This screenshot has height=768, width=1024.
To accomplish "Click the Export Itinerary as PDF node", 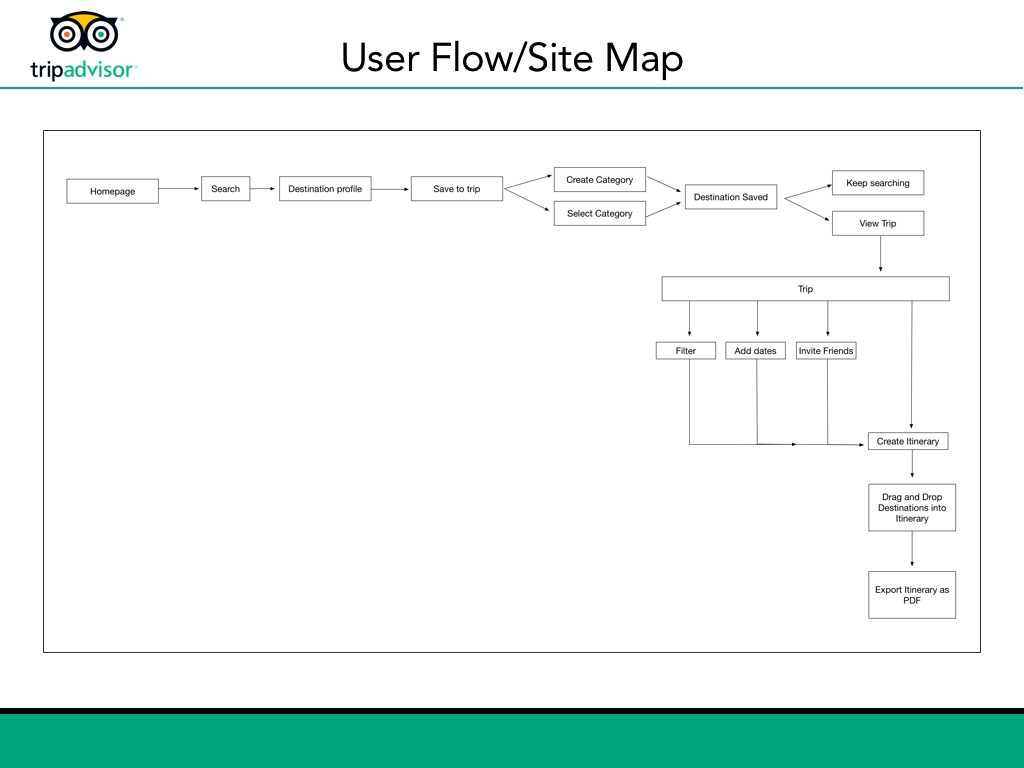I will click(912, 595).
